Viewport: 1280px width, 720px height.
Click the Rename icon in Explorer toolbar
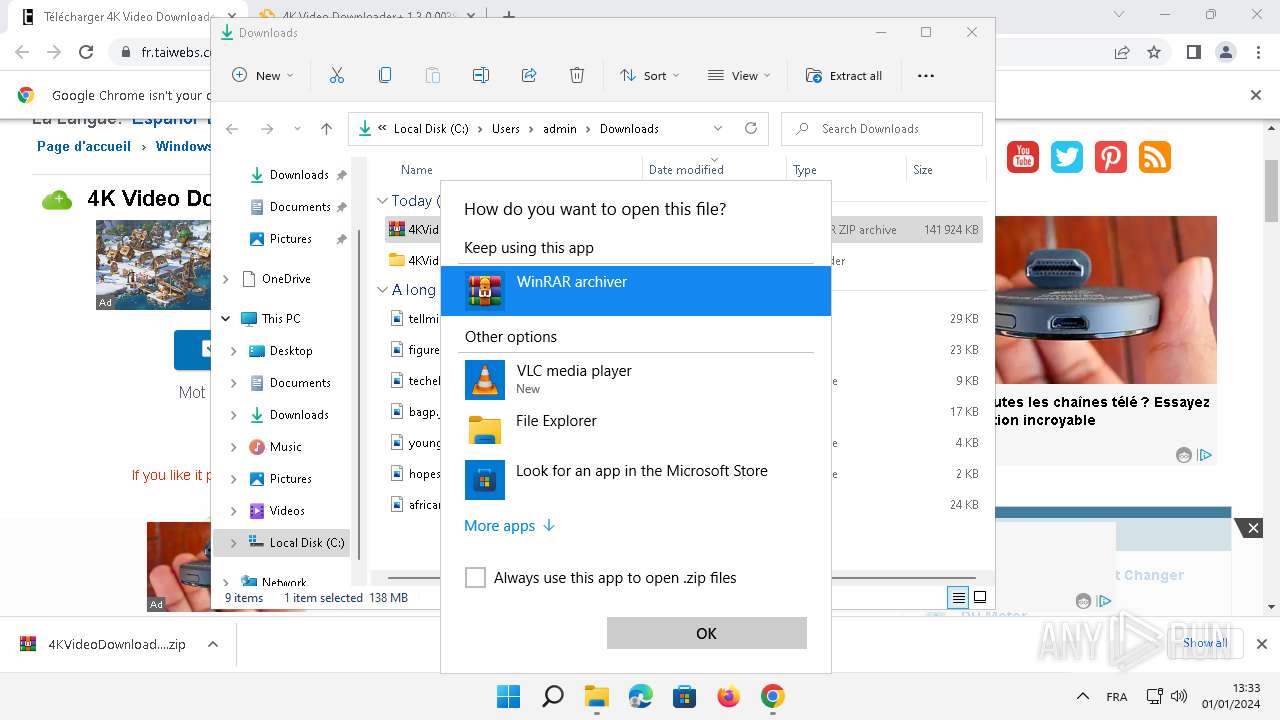481,75
